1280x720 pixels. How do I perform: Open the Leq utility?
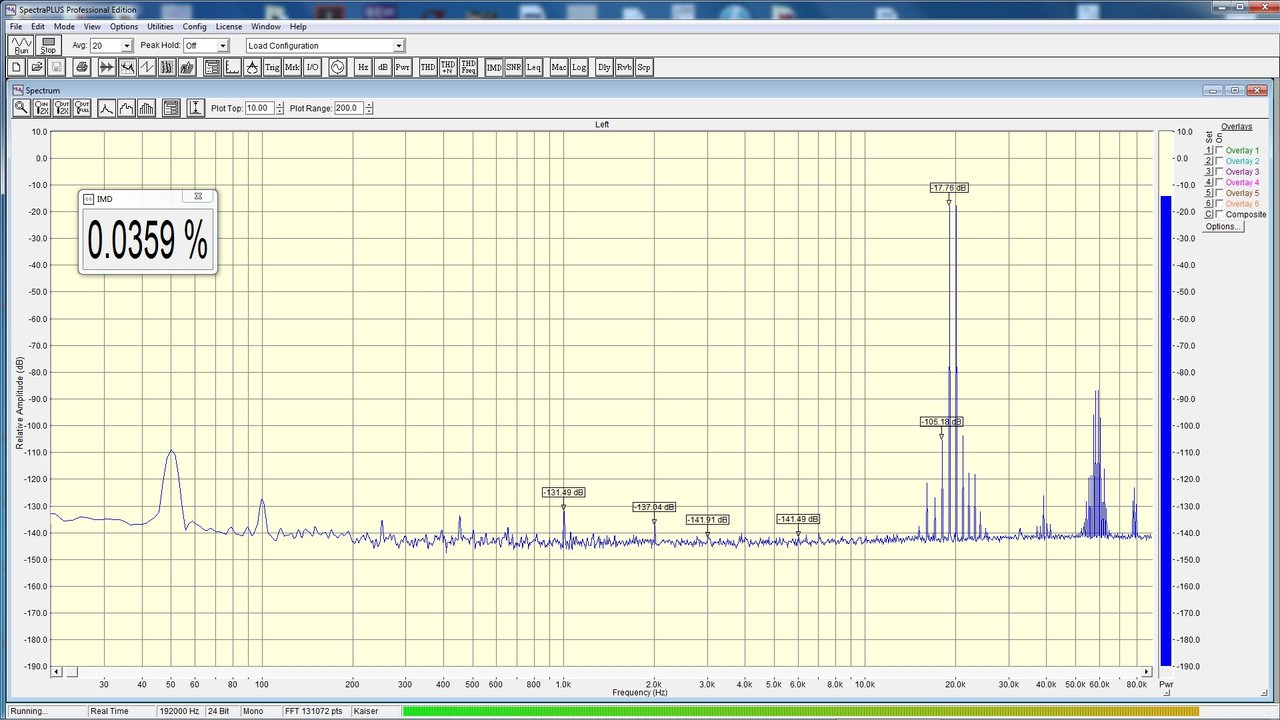pos(534,67)
